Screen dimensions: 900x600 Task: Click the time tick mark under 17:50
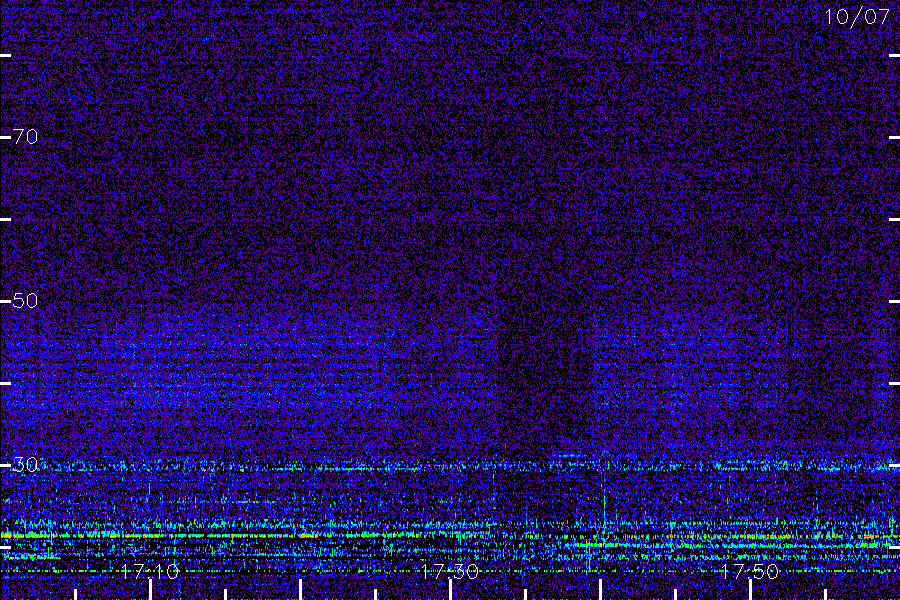coord(750,590)
